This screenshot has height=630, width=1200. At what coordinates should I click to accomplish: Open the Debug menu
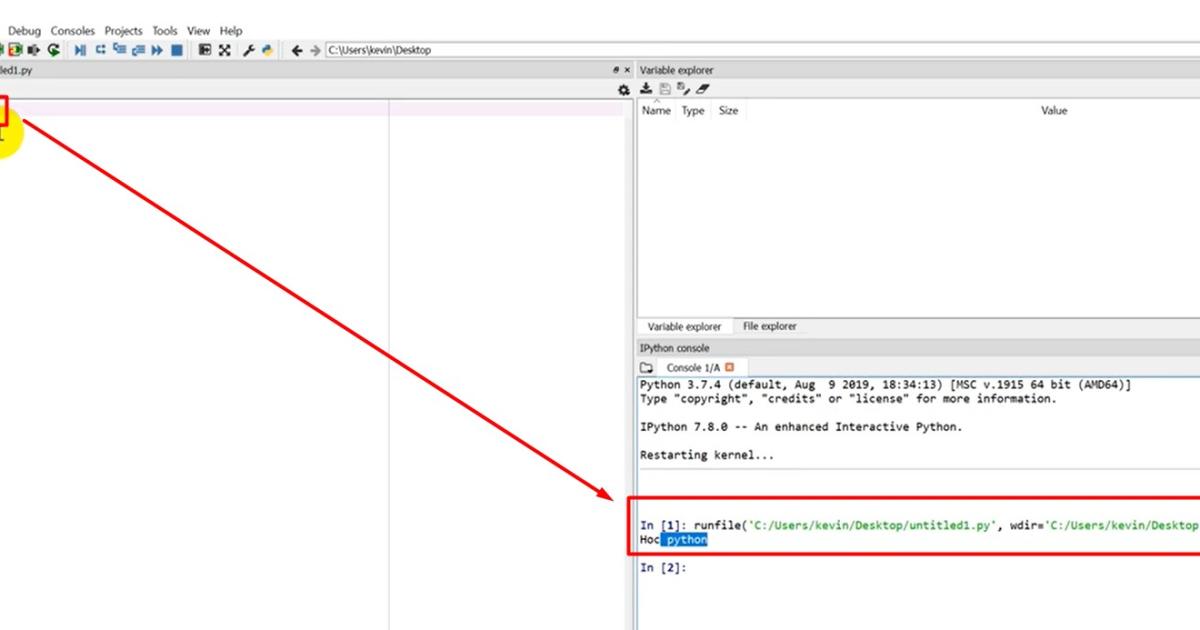click(25, 31)
